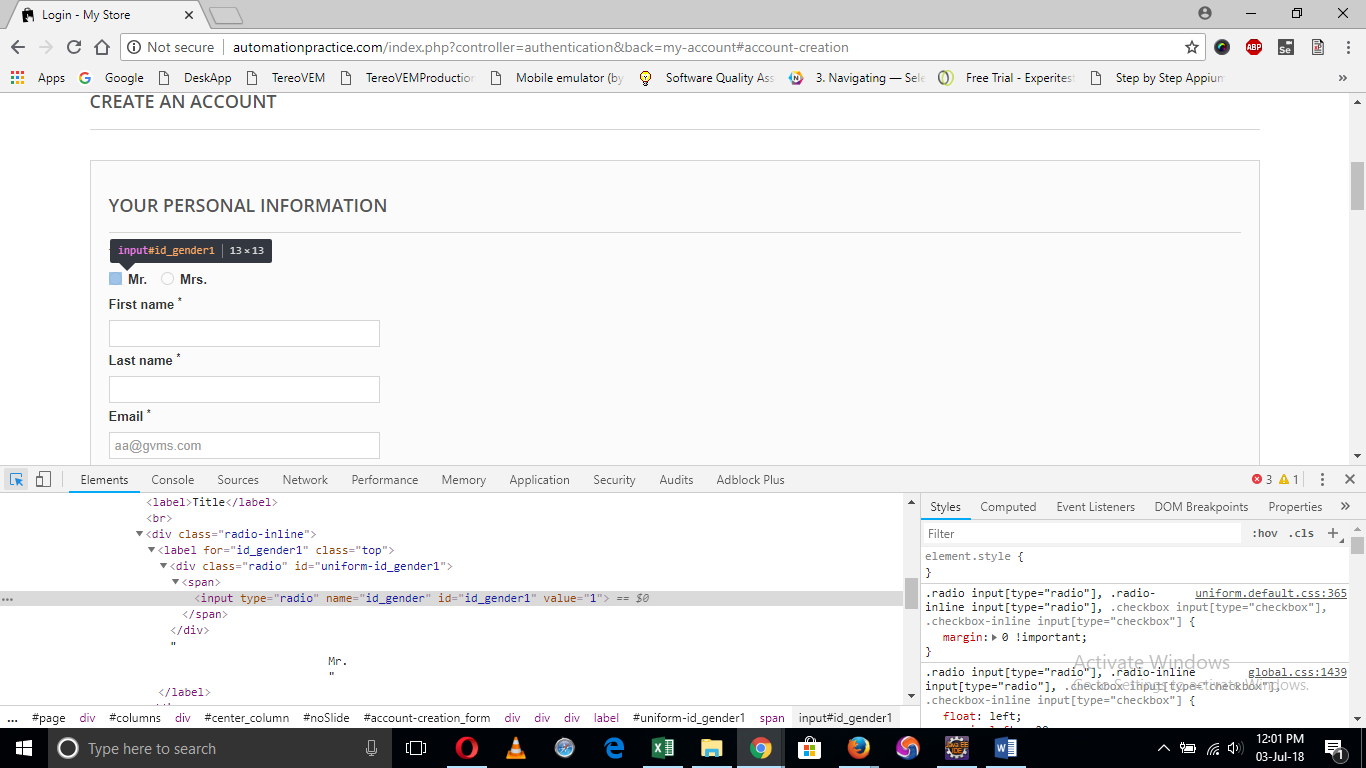The width and height of the screenshot is (1366, 768).
Task: Click the site information Not secure icon
Action: tap(134, 47)
